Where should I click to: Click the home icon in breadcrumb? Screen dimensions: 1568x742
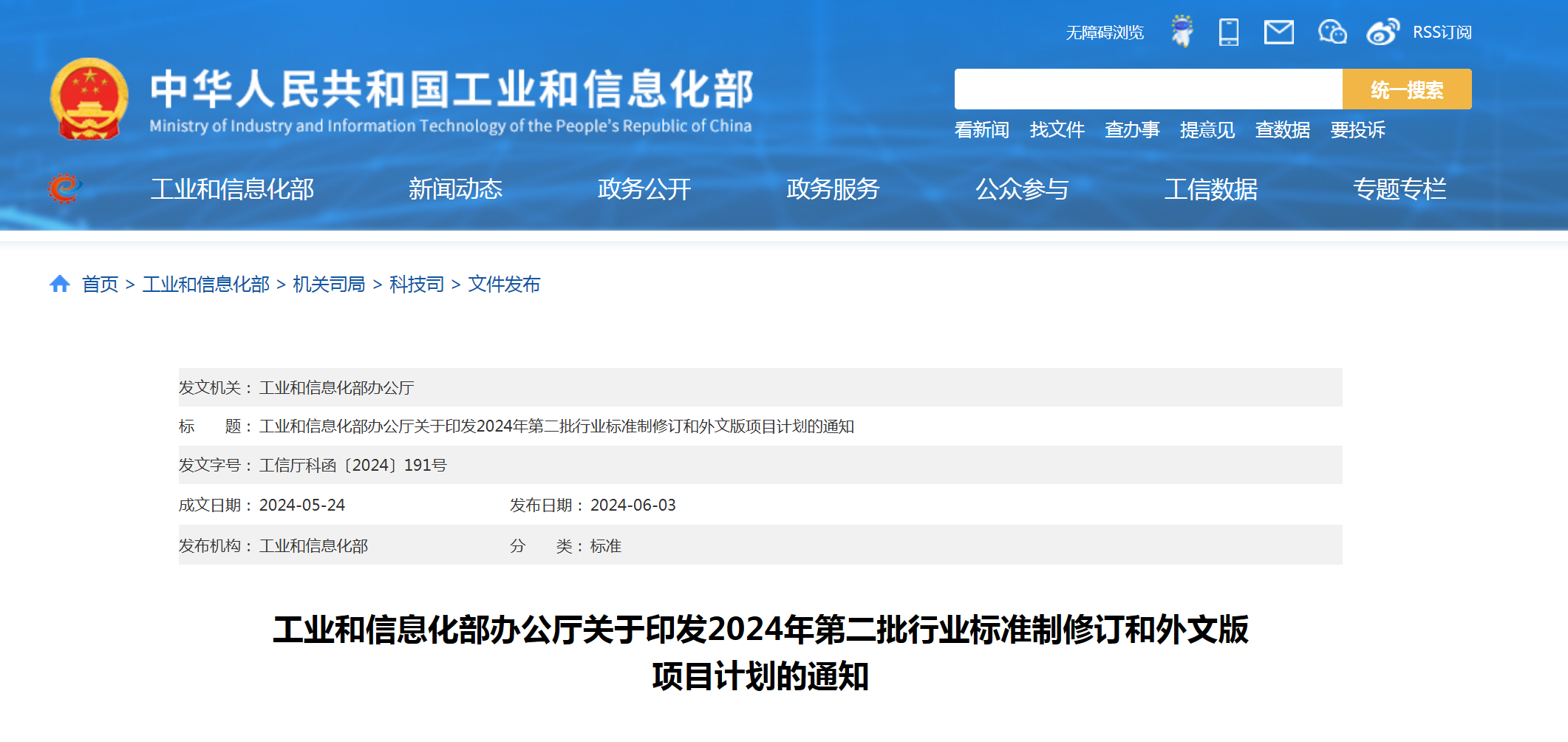pyautogui.click(x=60, y=284)
